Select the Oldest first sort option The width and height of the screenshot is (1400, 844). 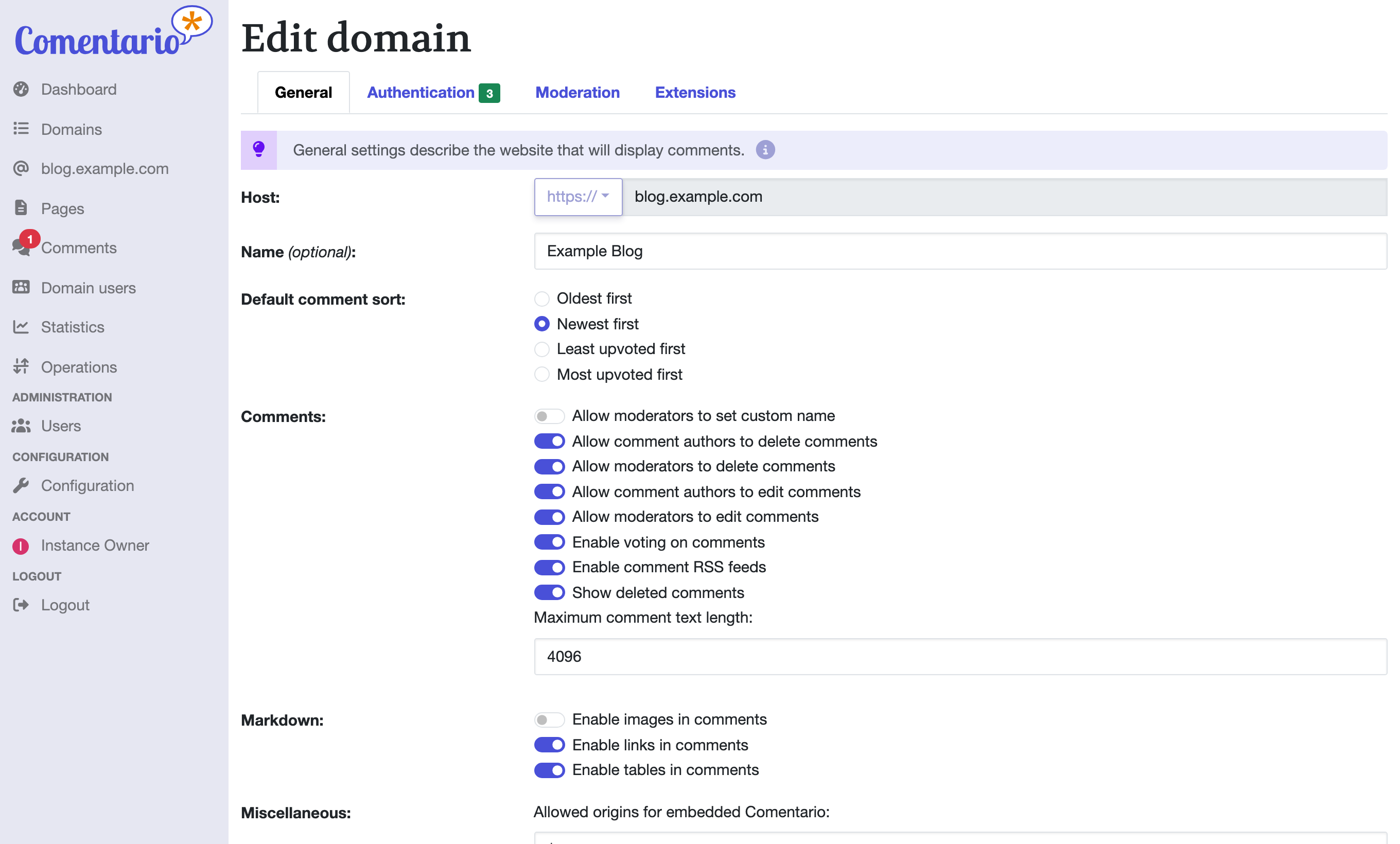[x=542, y=299]
